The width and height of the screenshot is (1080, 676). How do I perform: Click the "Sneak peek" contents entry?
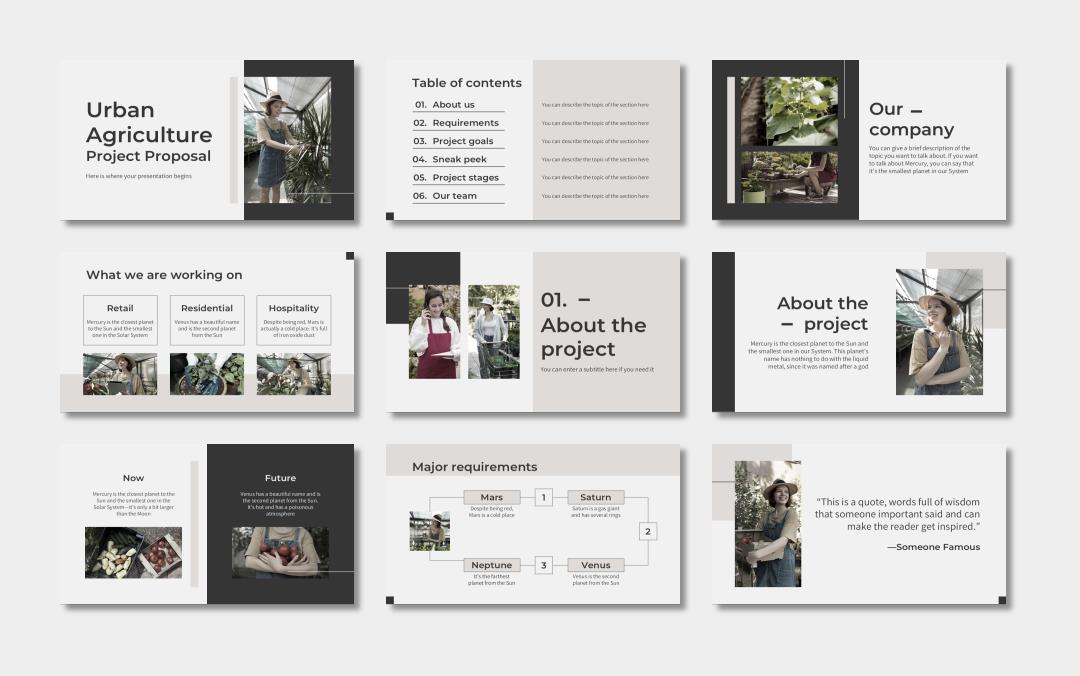coord(459,159)
